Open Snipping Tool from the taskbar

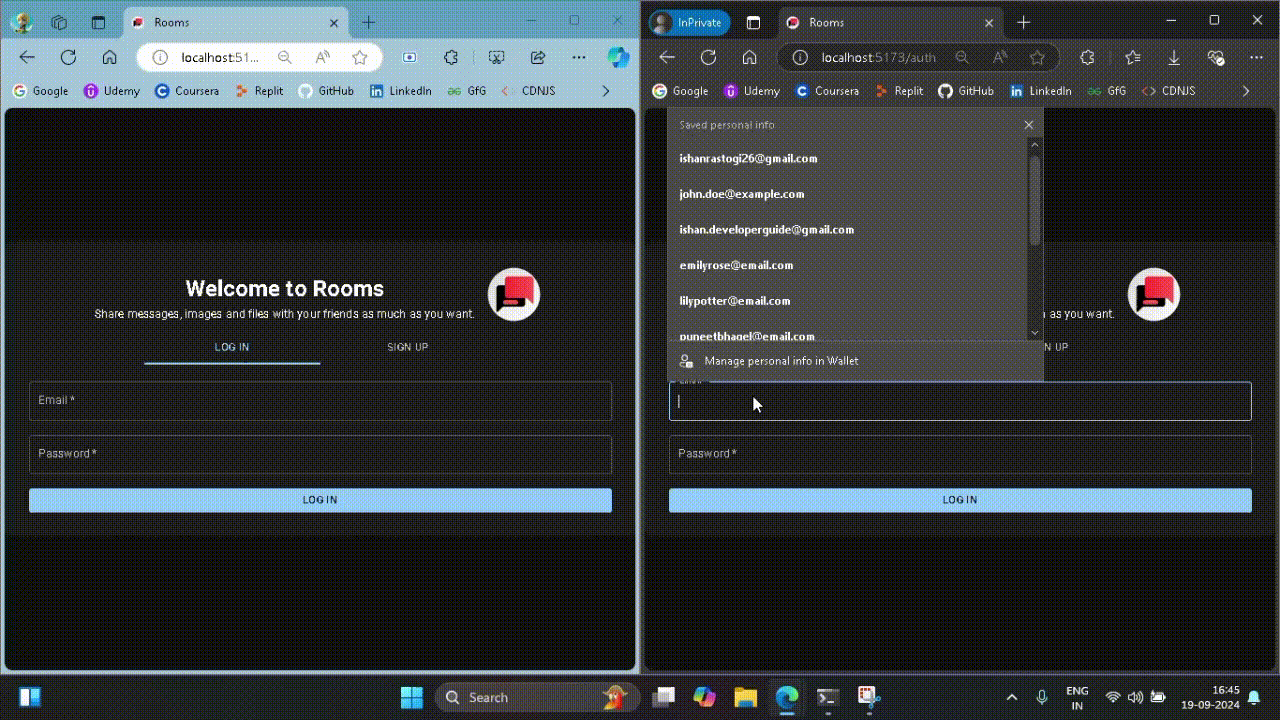pos(867,697)
